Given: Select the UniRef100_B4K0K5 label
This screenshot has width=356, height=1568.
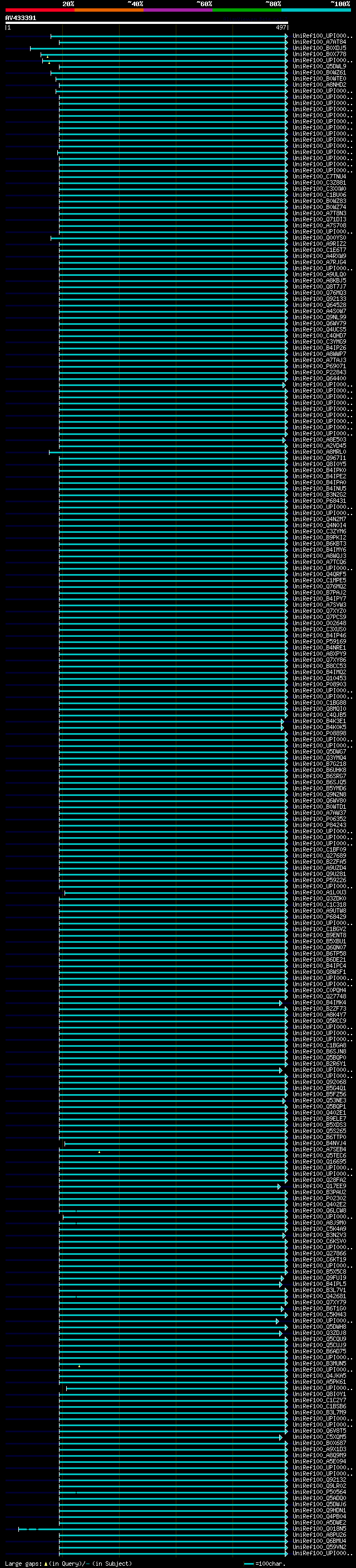Looking at the screenshot, I should pos(319,728).
